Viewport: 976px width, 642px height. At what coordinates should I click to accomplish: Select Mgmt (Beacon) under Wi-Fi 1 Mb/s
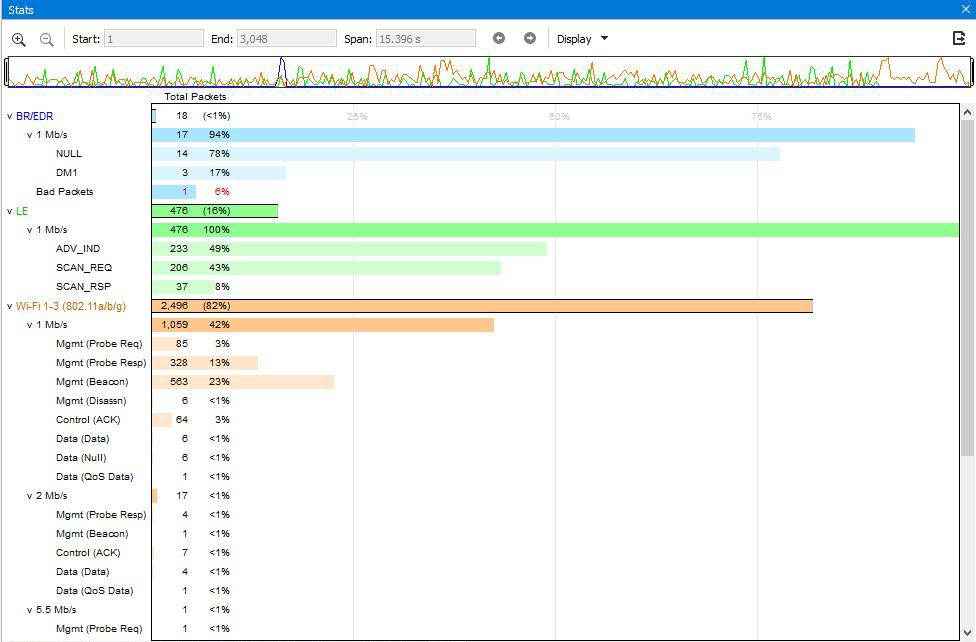point(92,382)
